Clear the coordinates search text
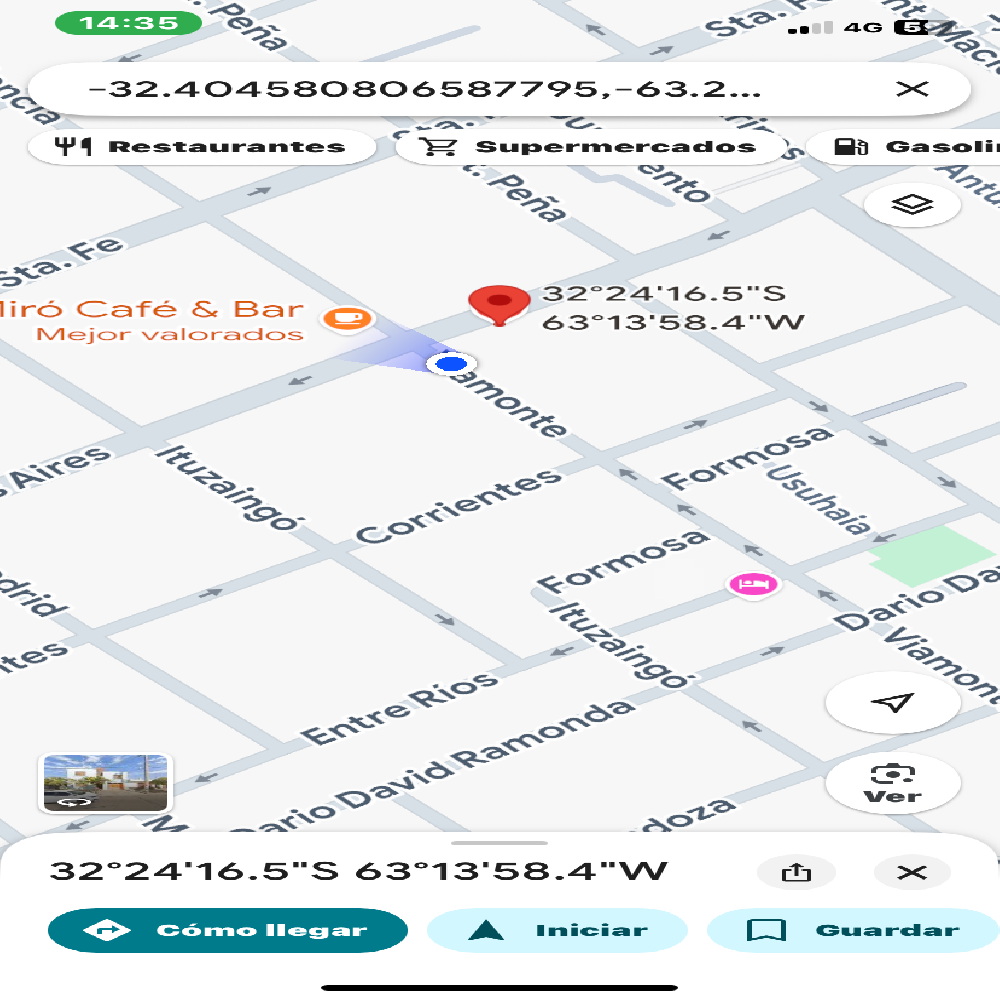Image resolution: width=1000 pixels, height=1000 pixels. pos(912,89)
